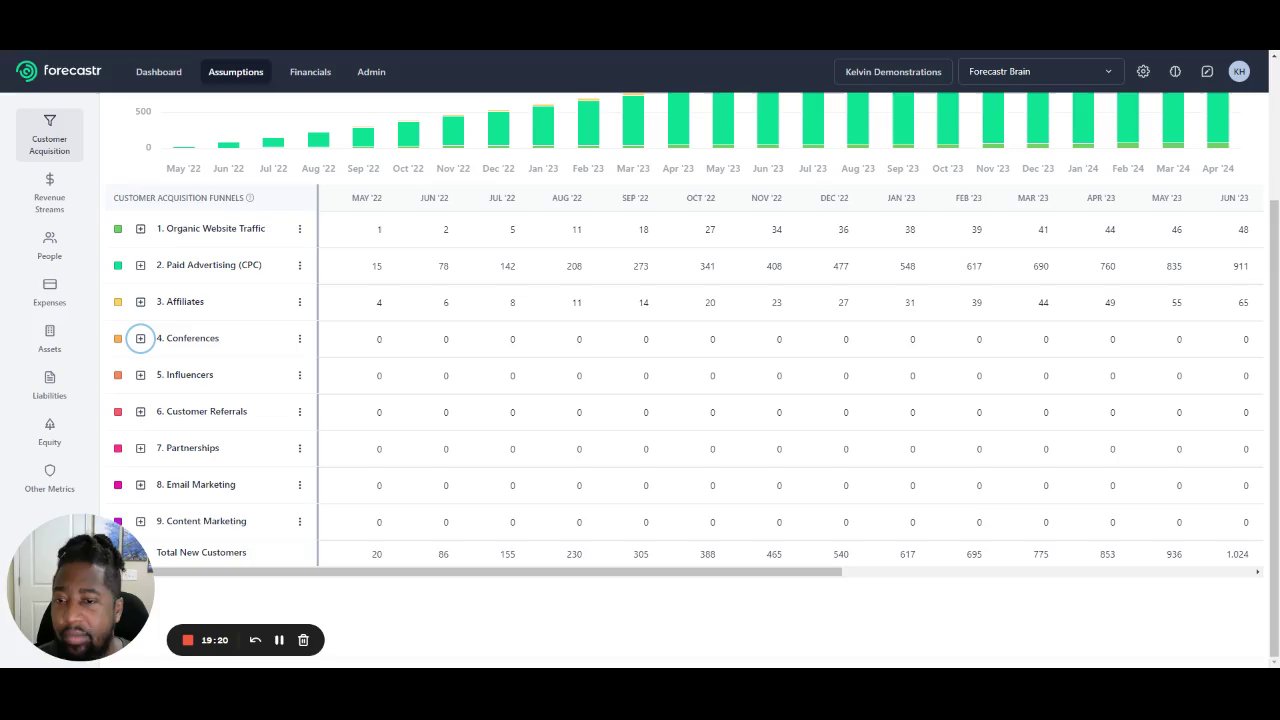Open Assets building icon in sidebar
Screen dimensions: 1280x720
pyautogui.click(x=49, y=331)
